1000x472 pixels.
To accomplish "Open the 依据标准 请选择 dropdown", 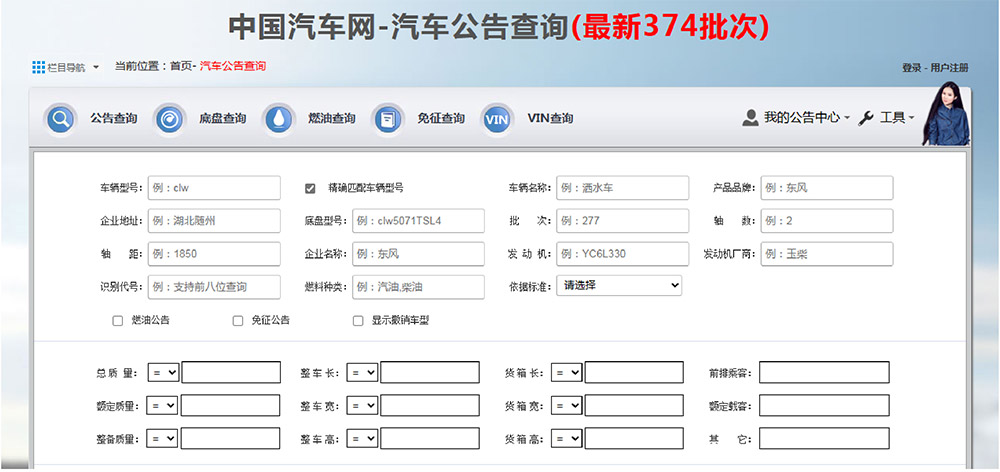I will pos(619,286).
